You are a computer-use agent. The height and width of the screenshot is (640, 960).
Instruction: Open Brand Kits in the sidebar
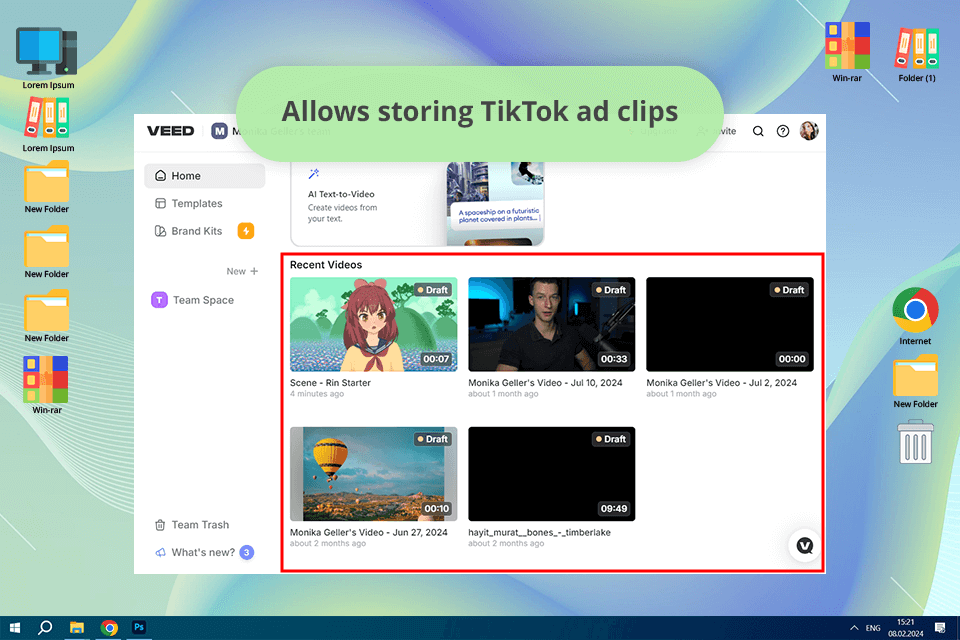click(189, 231)
